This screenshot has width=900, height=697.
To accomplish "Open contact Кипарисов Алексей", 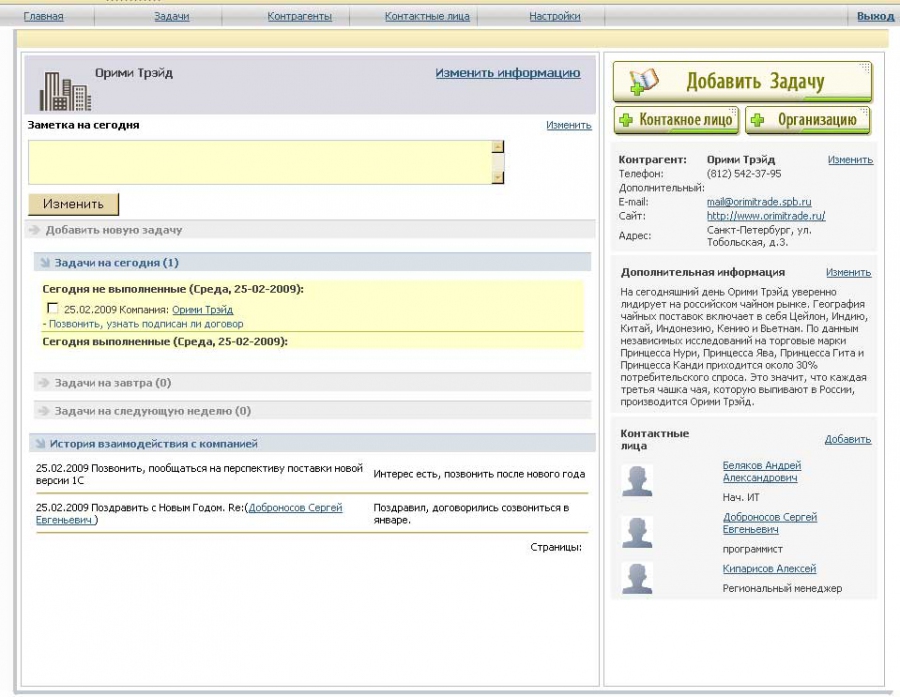I will click(769, 569).
